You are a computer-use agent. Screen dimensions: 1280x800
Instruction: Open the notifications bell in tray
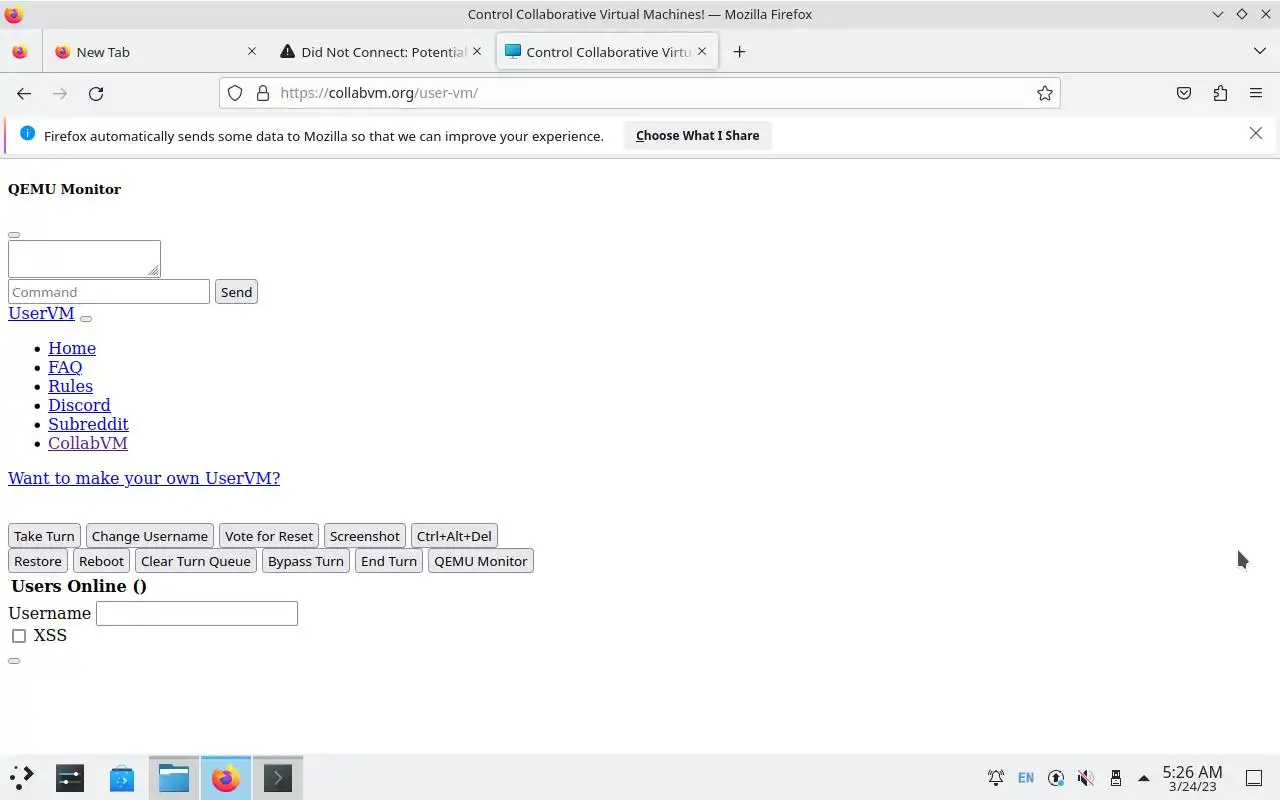(x=996, y=778)
